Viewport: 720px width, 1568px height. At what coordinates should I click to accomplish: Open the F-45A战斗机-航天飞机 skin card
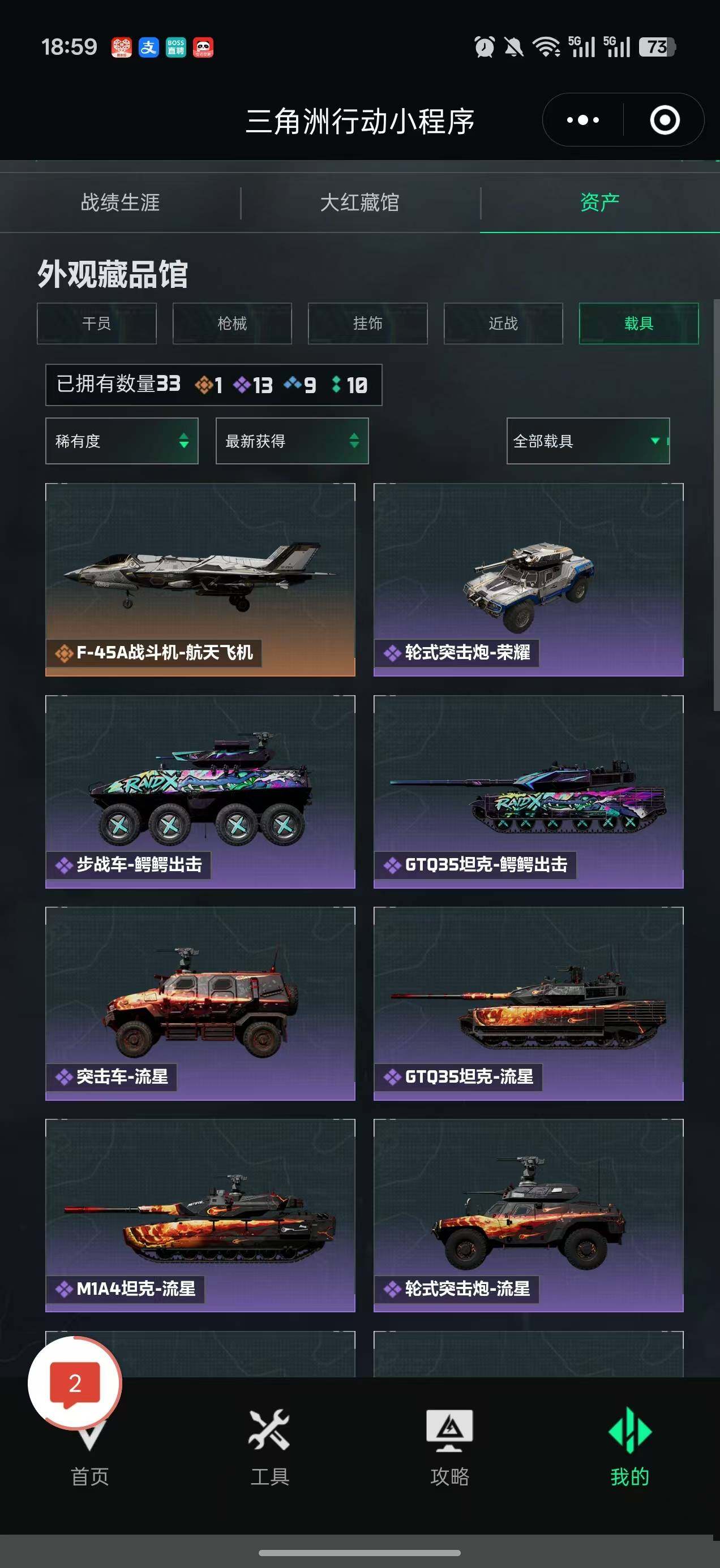200,579
